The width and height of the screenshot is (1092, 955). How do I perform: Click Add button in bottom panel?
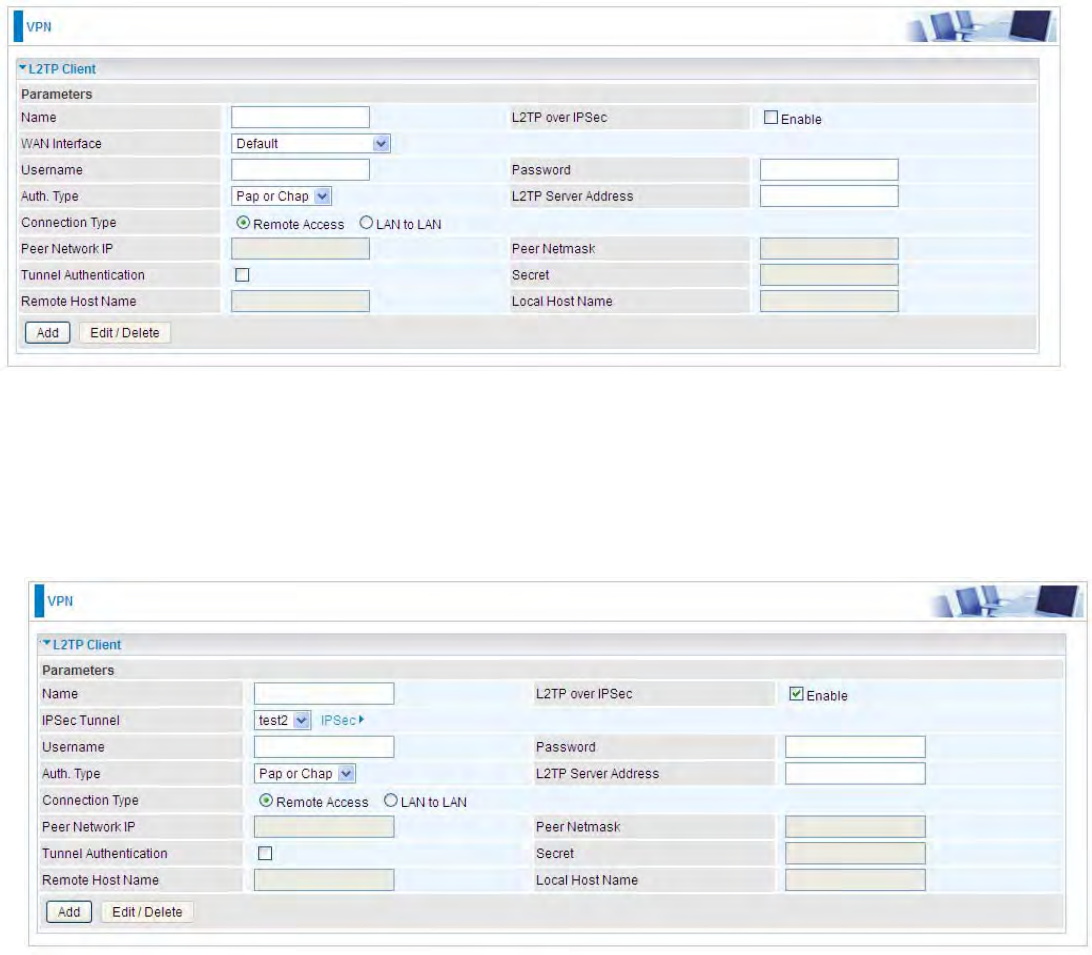69,912
